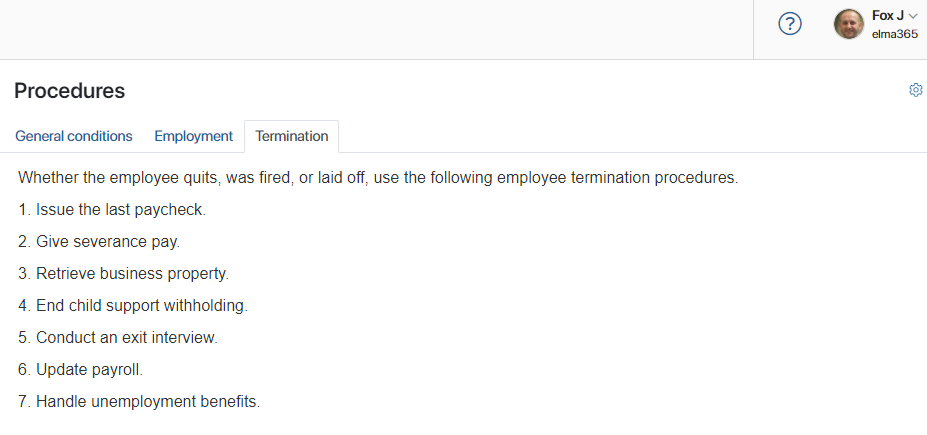Click step 3 Retrieve business property
This screenshot has height=435, width=927.
coord(123,273)
